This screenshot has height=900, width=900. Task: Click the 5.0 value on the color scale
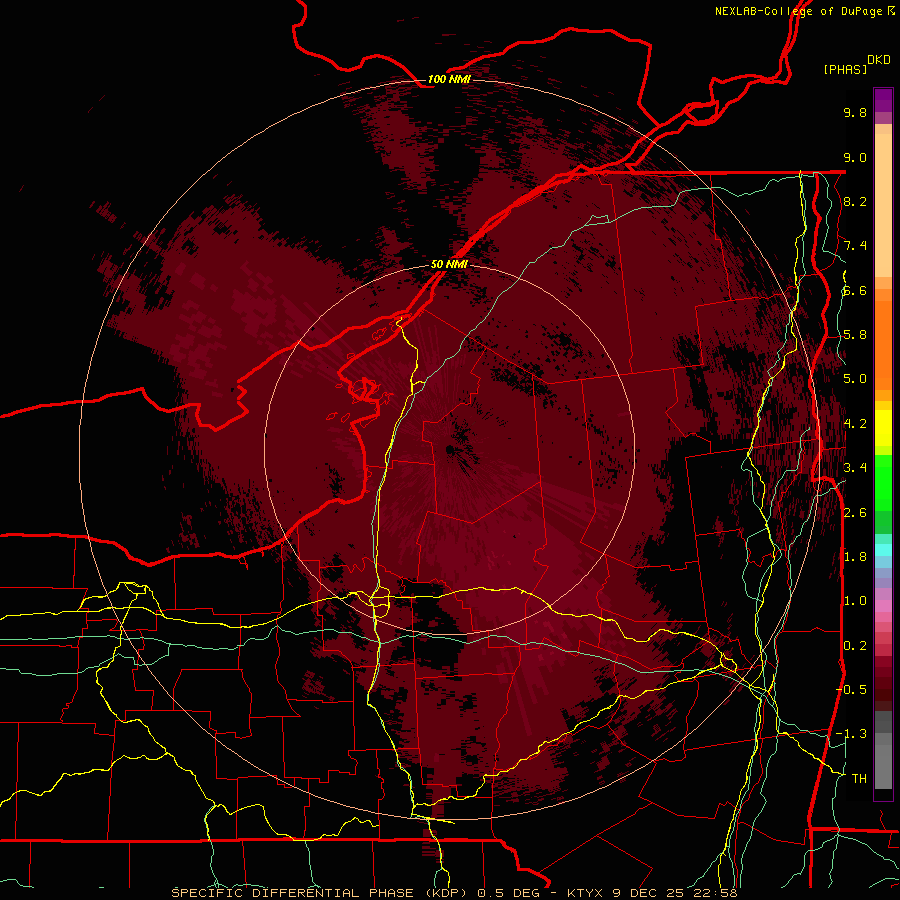[855, 379]
